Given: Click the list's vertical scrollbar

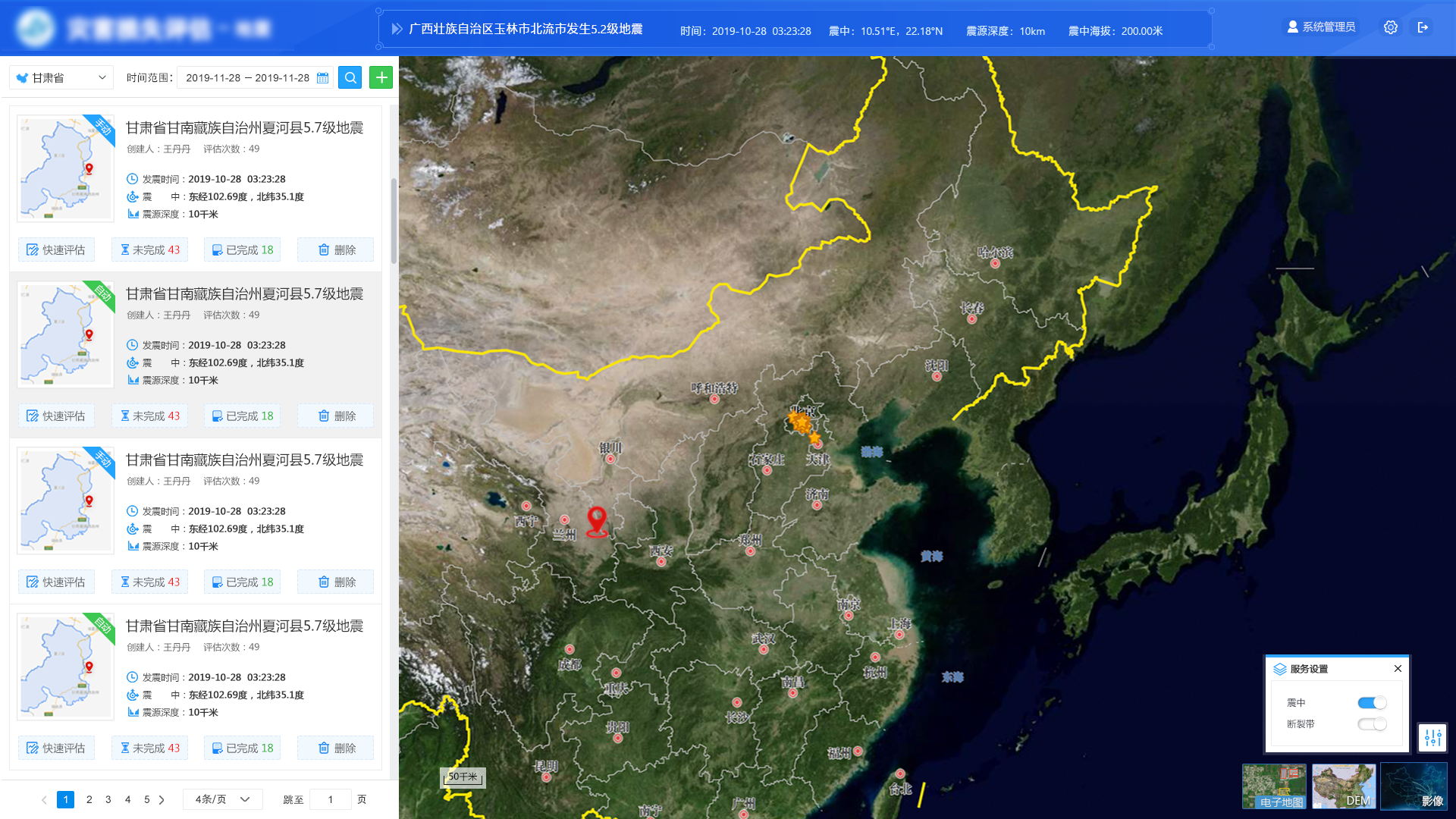Looking at the screenshot, I should click(394, 221).
